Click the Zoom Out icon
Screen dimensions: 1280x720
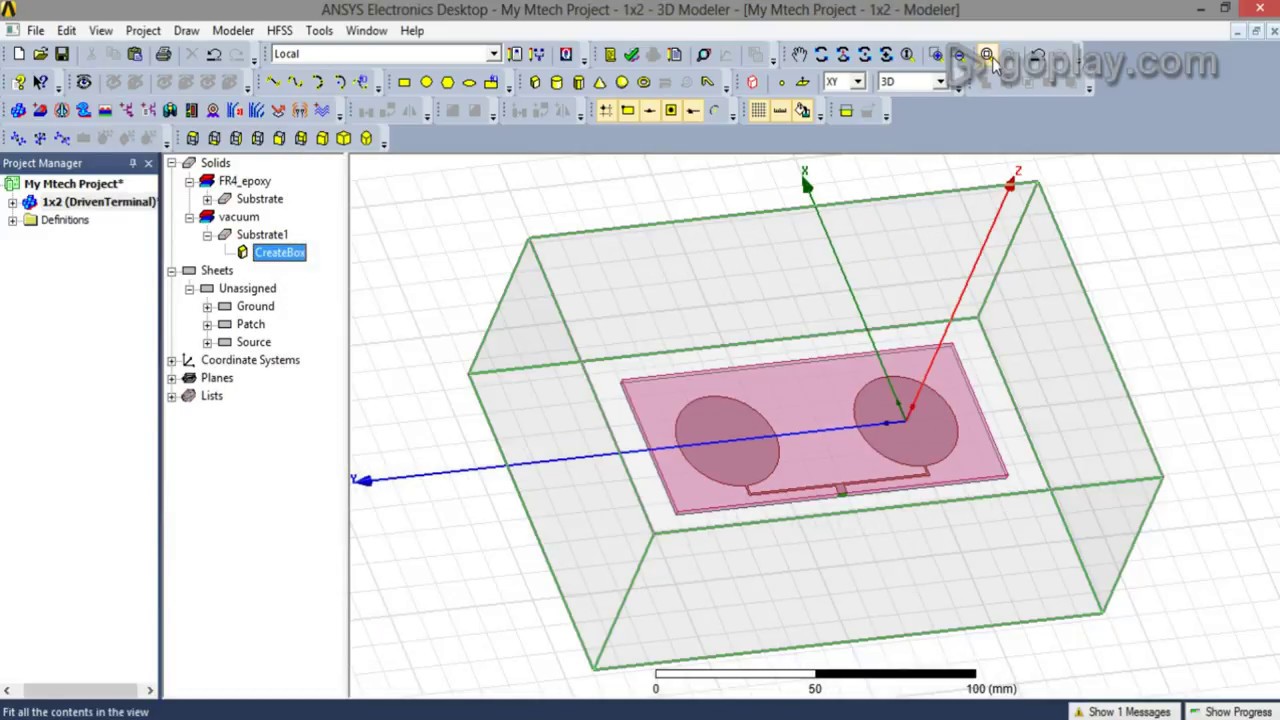pos(958,54)
